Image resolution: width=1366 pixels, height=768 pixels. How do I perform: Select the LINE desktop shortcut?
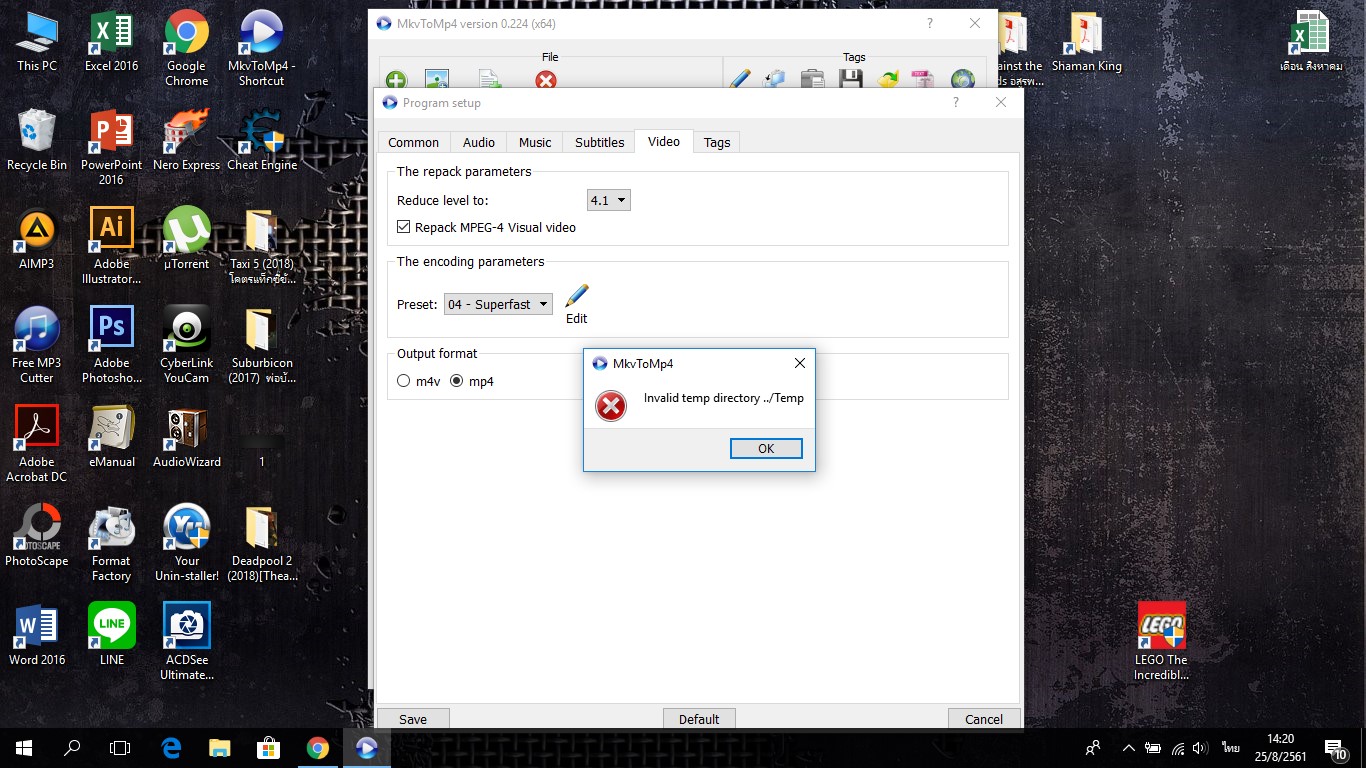112,634
